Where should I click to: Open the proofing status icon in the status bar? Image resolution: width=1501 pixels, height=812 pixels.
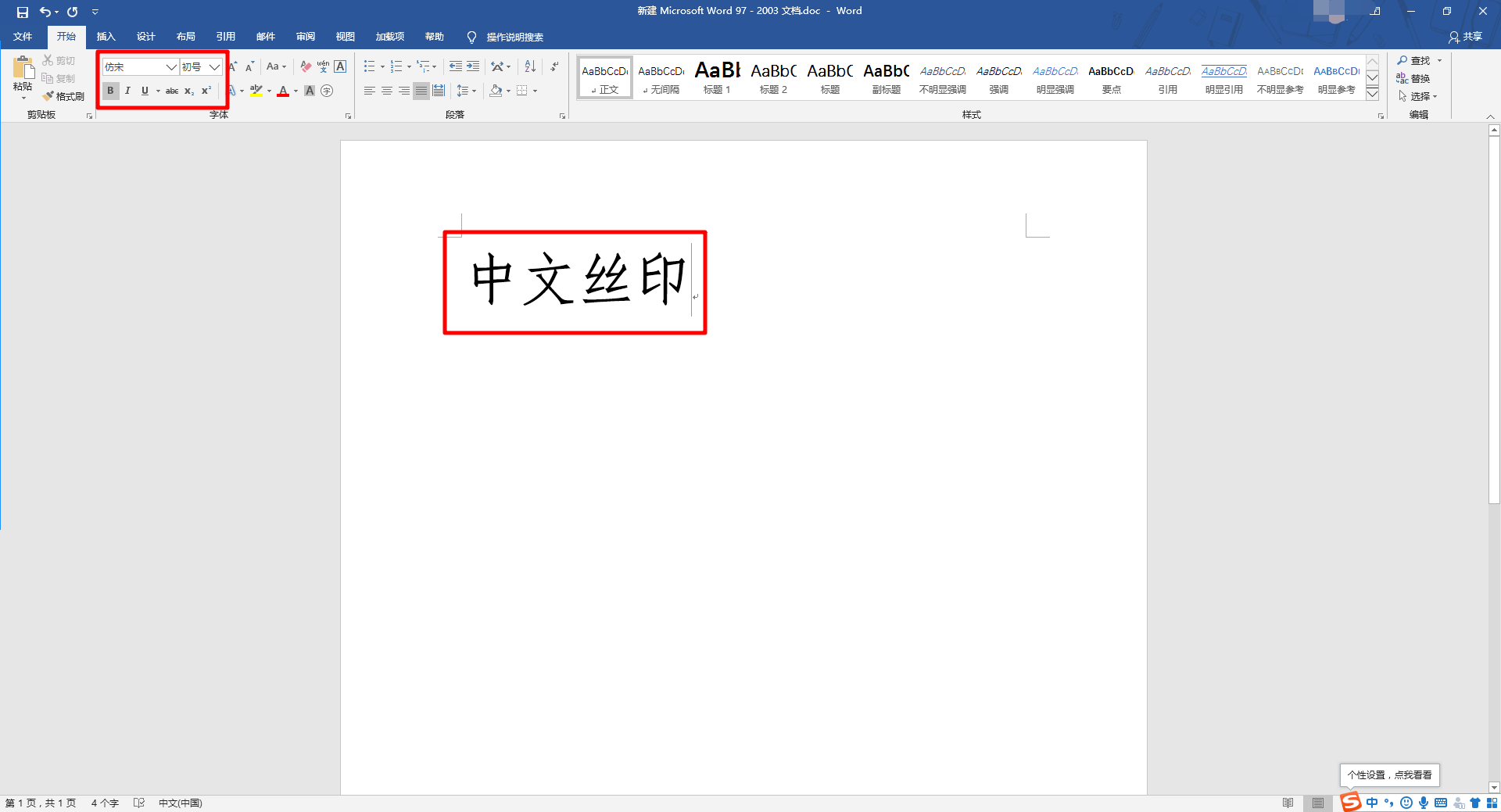pos(139,803)
